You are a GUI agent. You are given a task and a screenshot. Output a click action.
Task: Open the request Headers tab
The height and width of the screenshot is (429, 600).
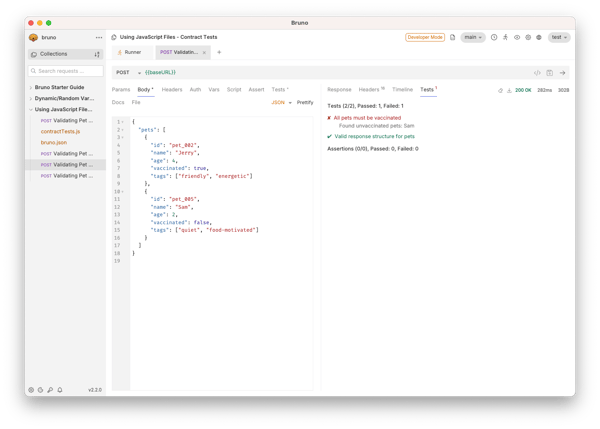[x=172, y=90]
